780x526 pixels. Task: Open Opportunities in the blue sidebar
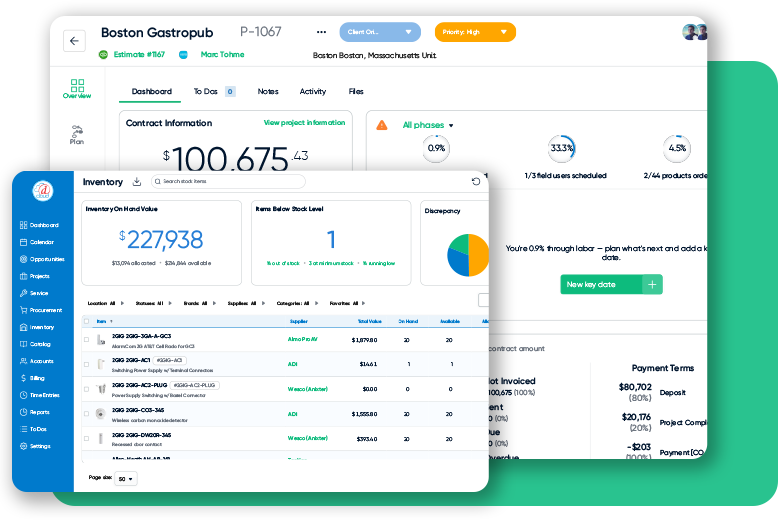pos(42,259)
